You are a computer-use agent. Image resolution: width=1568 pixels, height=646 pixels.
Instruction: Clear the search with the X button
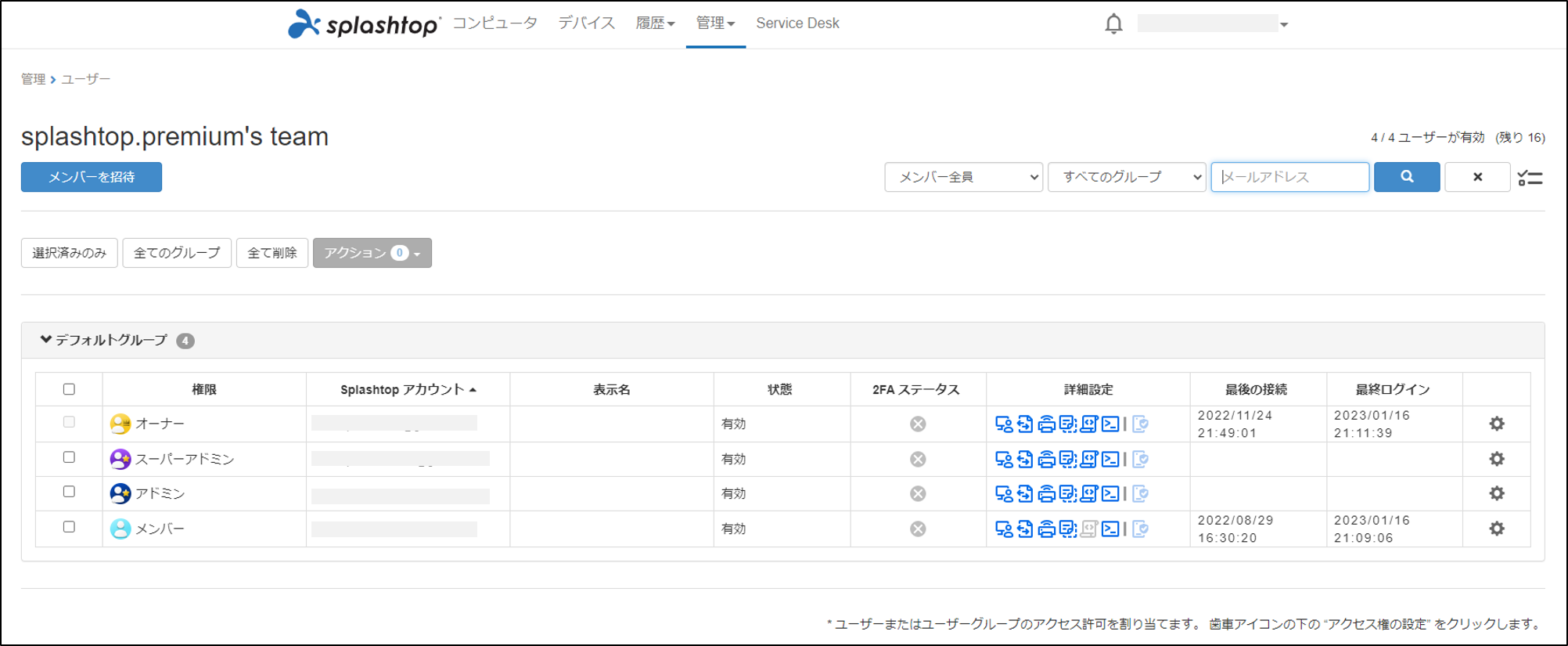[x=1477, y=177]
